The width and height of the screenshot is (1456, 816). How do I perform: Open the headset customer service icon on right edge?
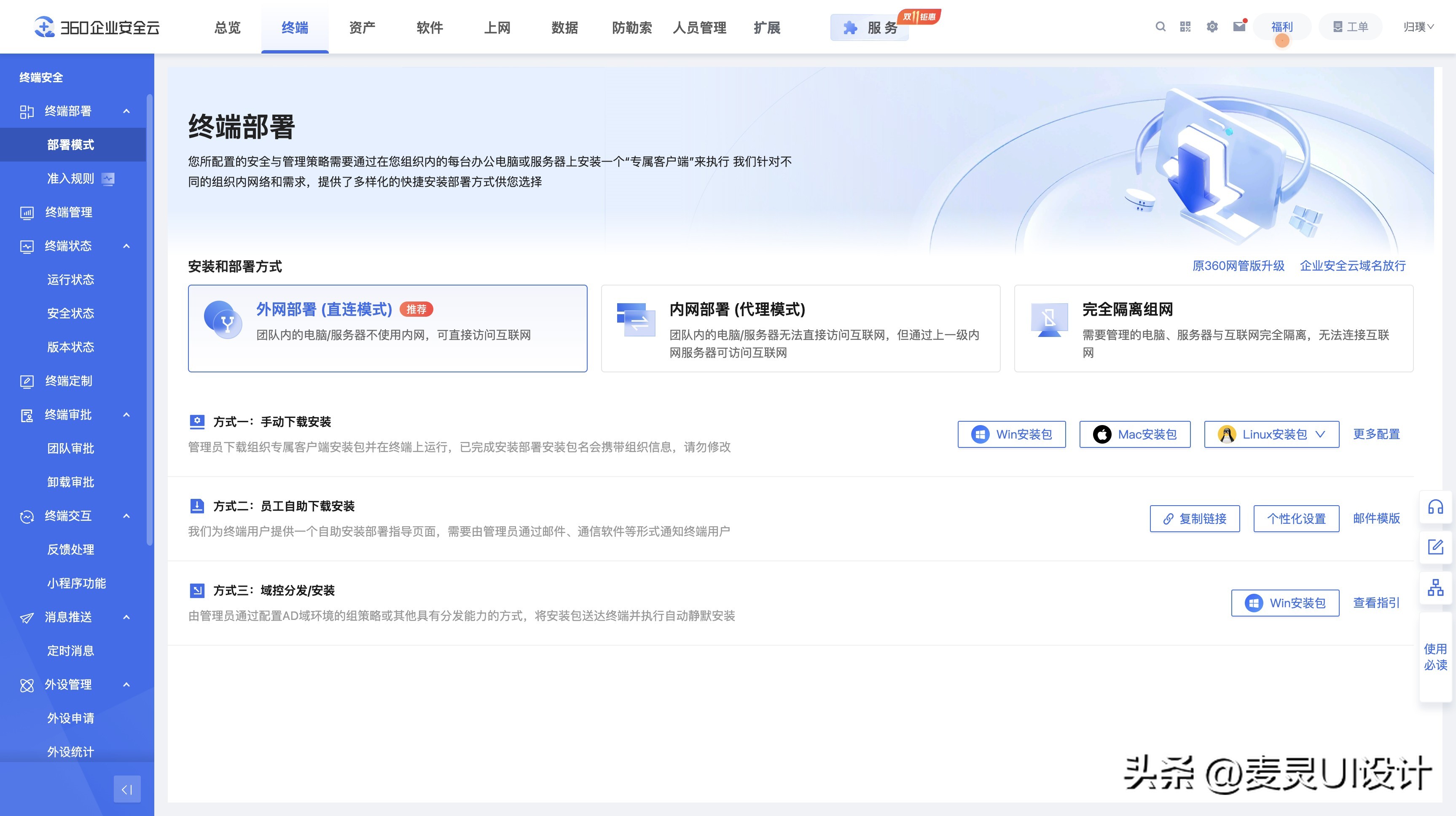coord(1436,507)
